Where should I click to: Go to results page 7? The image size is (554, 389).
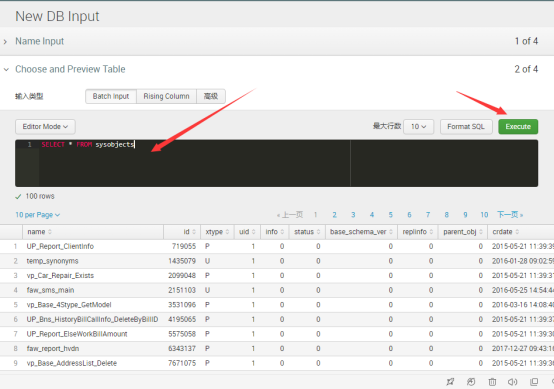coord(428,215)
